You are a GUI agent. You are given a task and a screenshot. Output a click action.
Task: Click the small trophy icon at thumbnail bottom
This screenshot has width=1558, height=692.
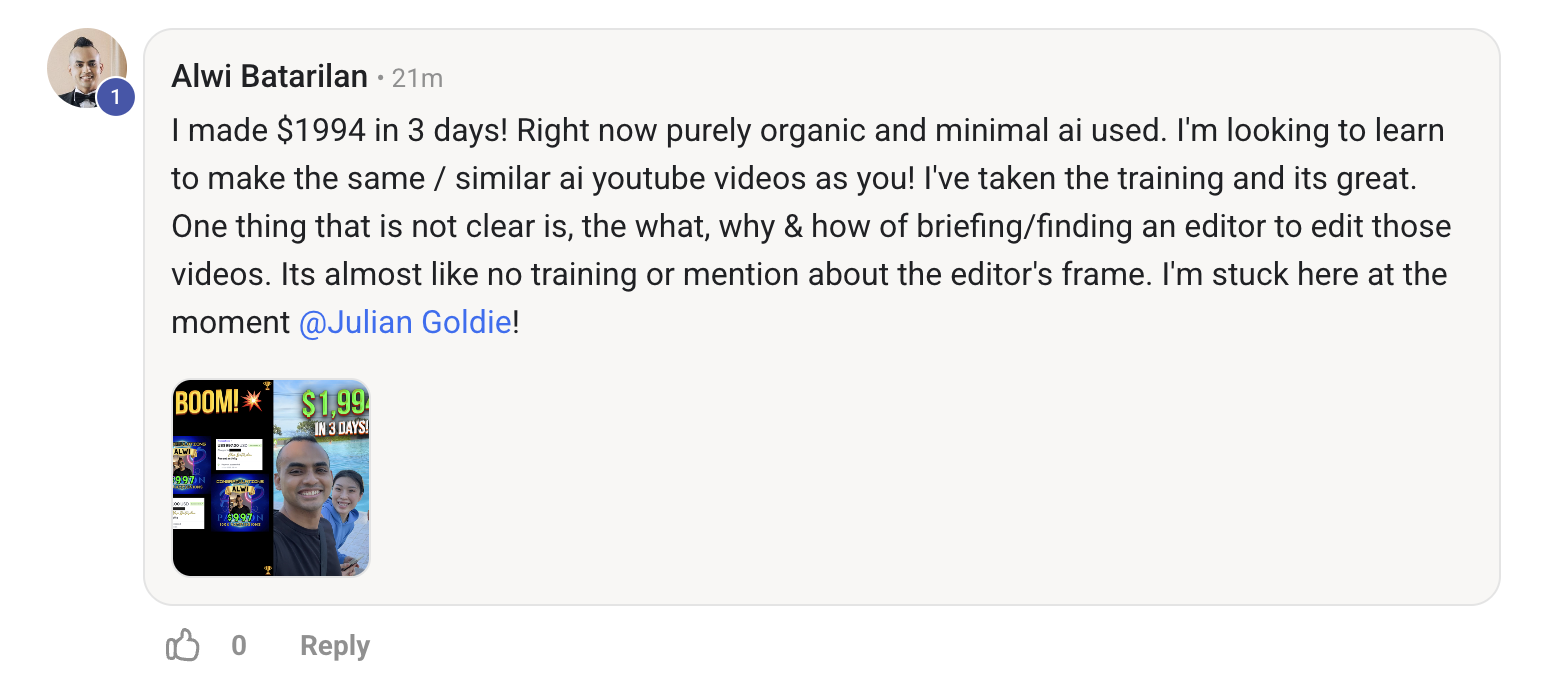tap(267, 570)
